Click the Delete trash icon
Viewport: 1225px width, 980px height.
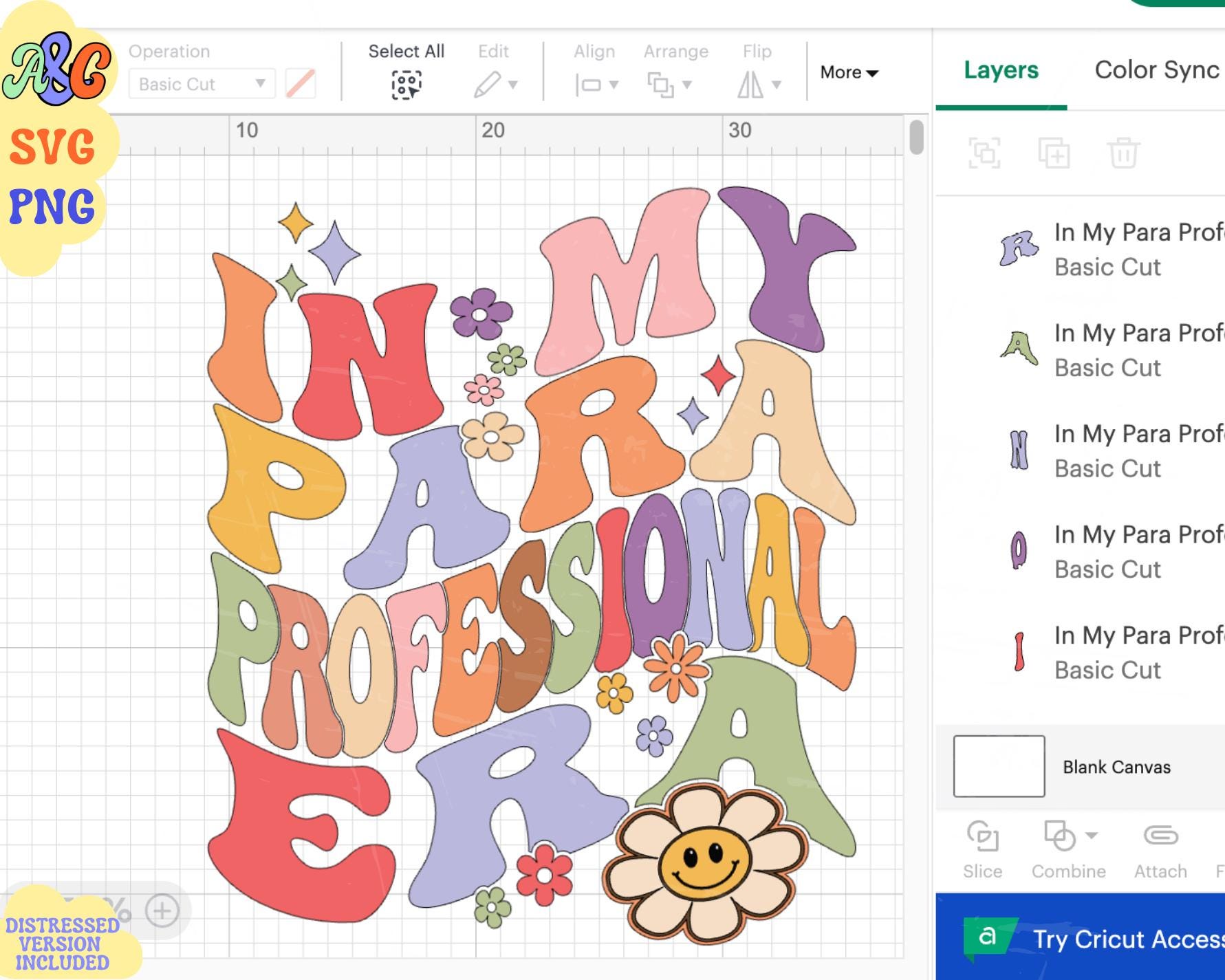[1123, 153]
